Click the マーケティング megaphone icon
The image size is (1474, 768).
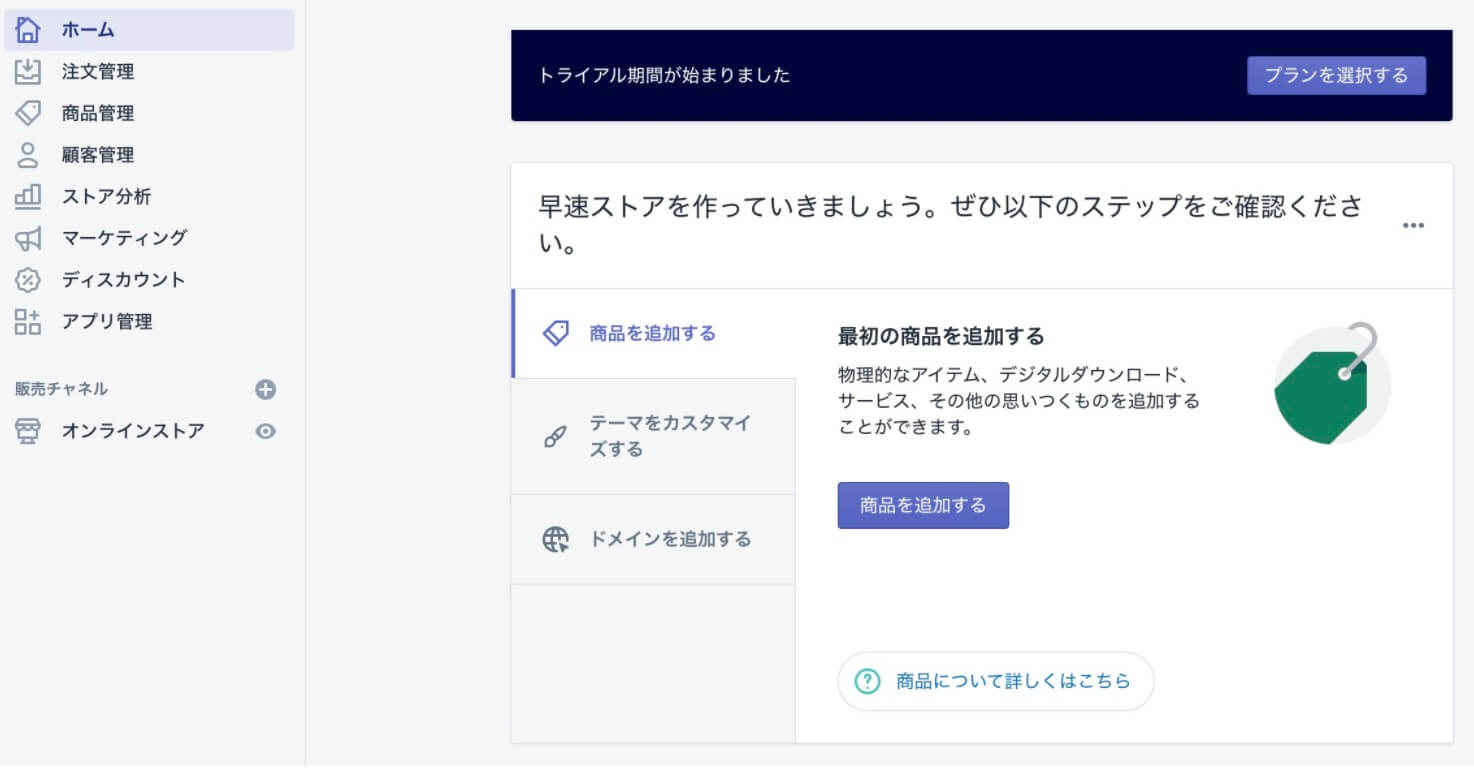coord(28,238)
